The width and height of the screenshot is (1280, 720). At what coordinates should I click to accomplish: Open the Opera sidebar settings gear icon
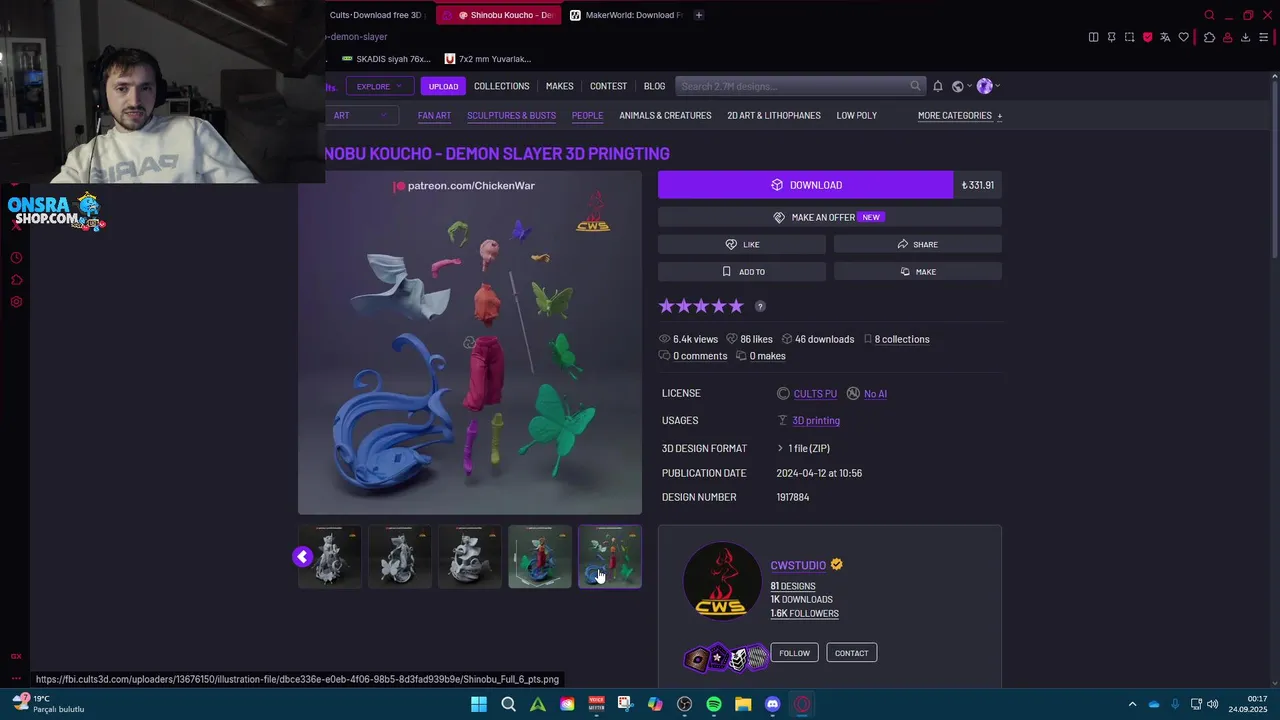16,302
